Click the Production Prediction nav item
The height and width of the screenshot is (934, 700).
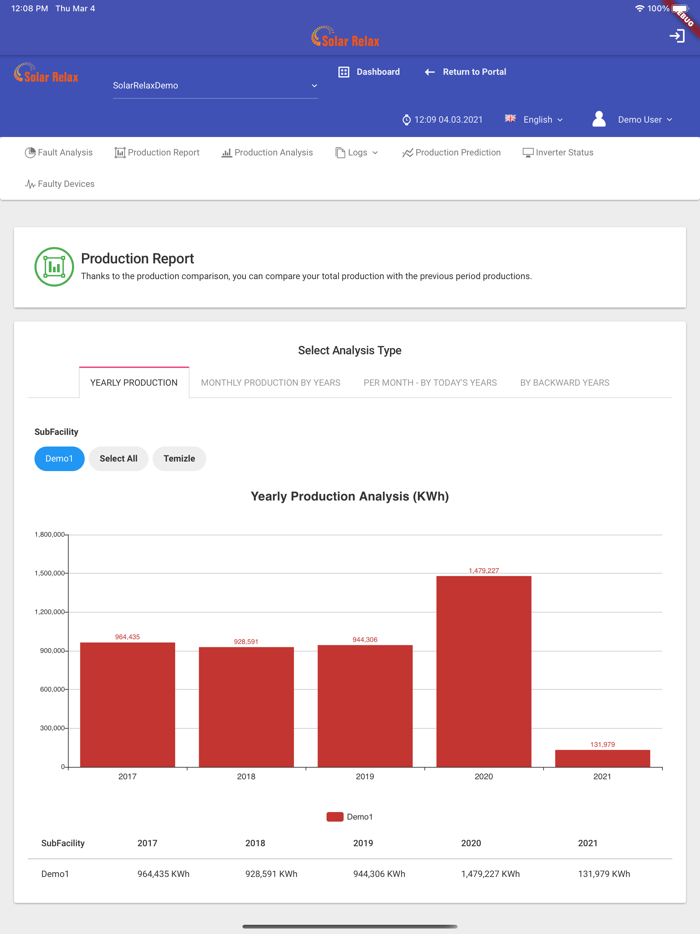(x=451, y=153)
